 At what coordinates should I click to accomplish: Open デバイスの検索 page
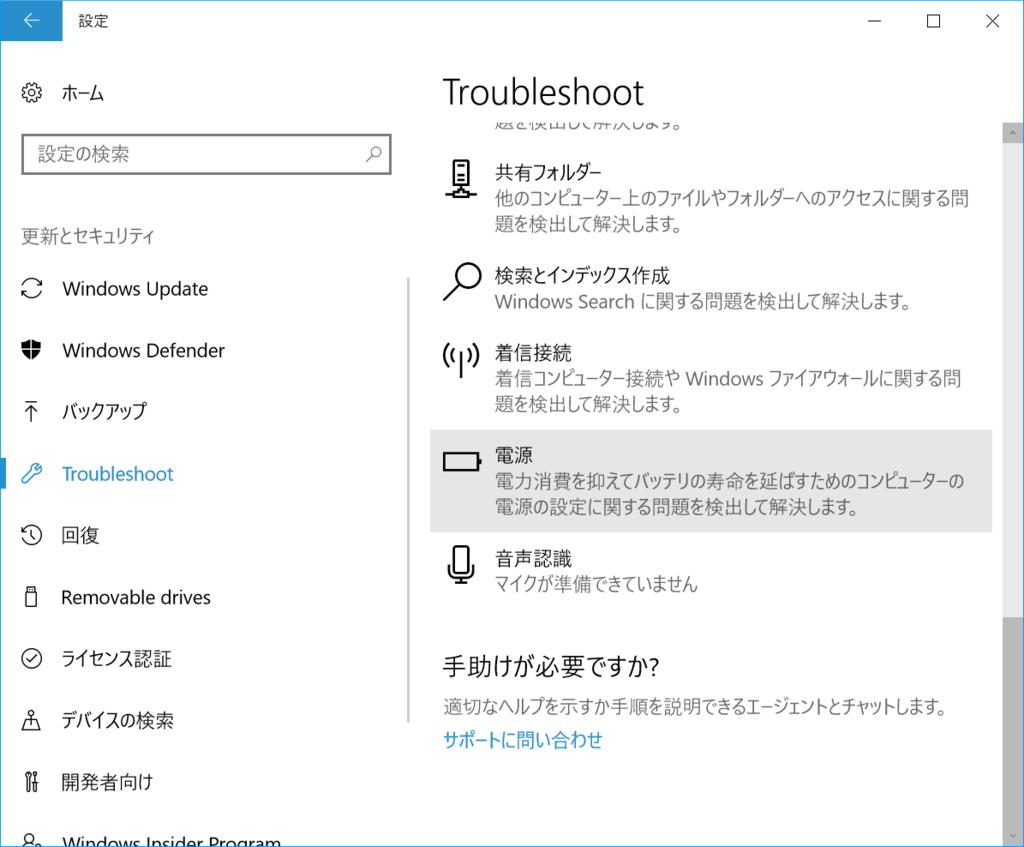click(x=118, y=720)
